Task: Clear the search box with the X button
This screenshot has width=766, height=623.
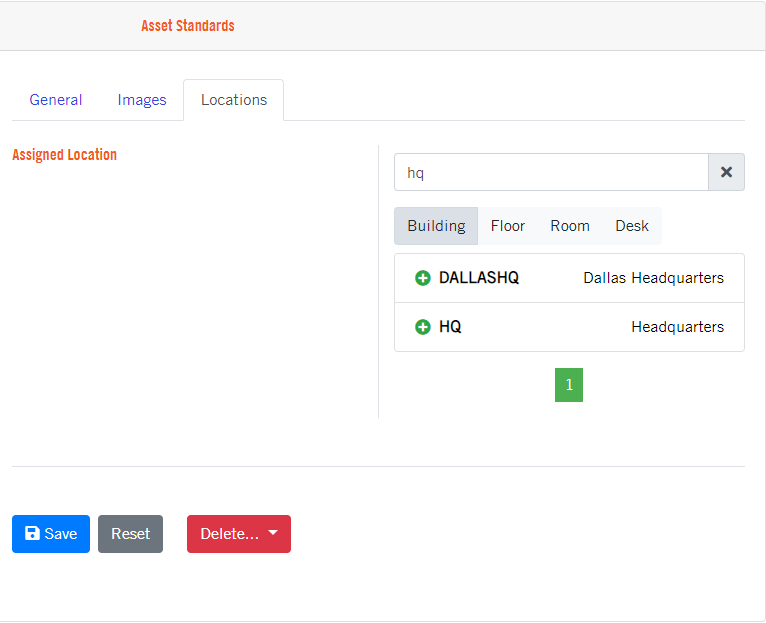Action: tap(726, 172)
